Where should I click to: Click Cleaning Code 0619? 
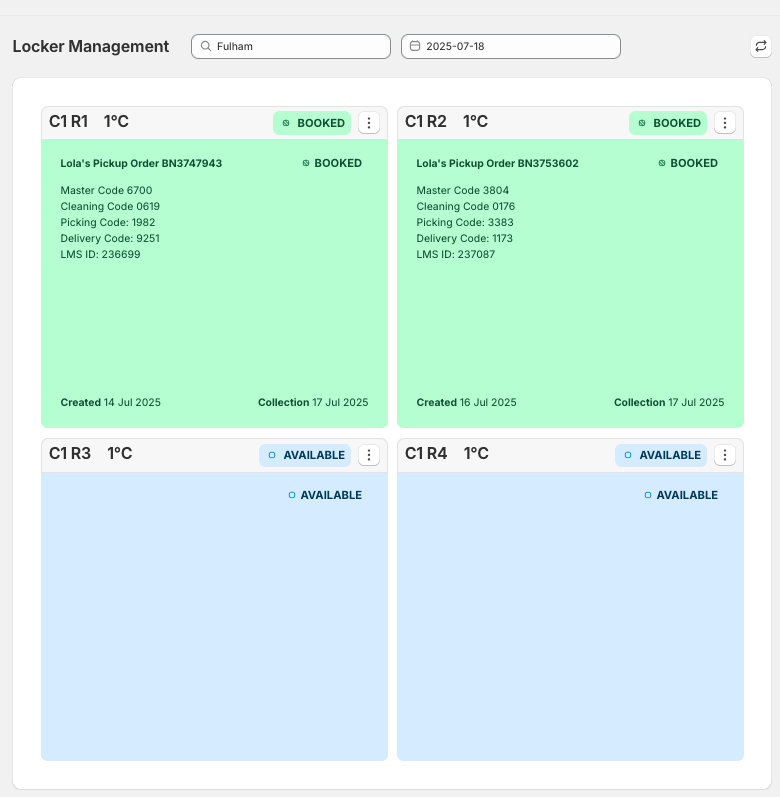click(x=110, y=206)
